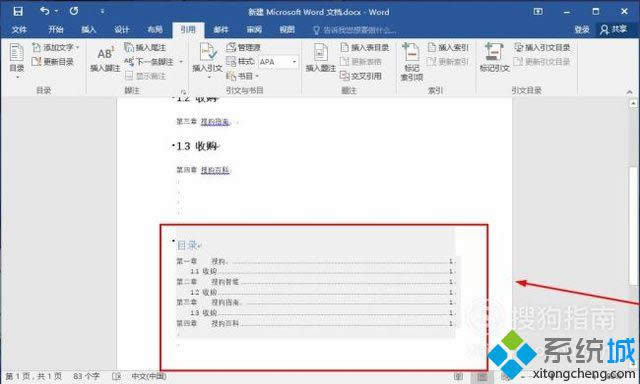
Task: Click the 插入引文 icon
Action: coord(207,60)
